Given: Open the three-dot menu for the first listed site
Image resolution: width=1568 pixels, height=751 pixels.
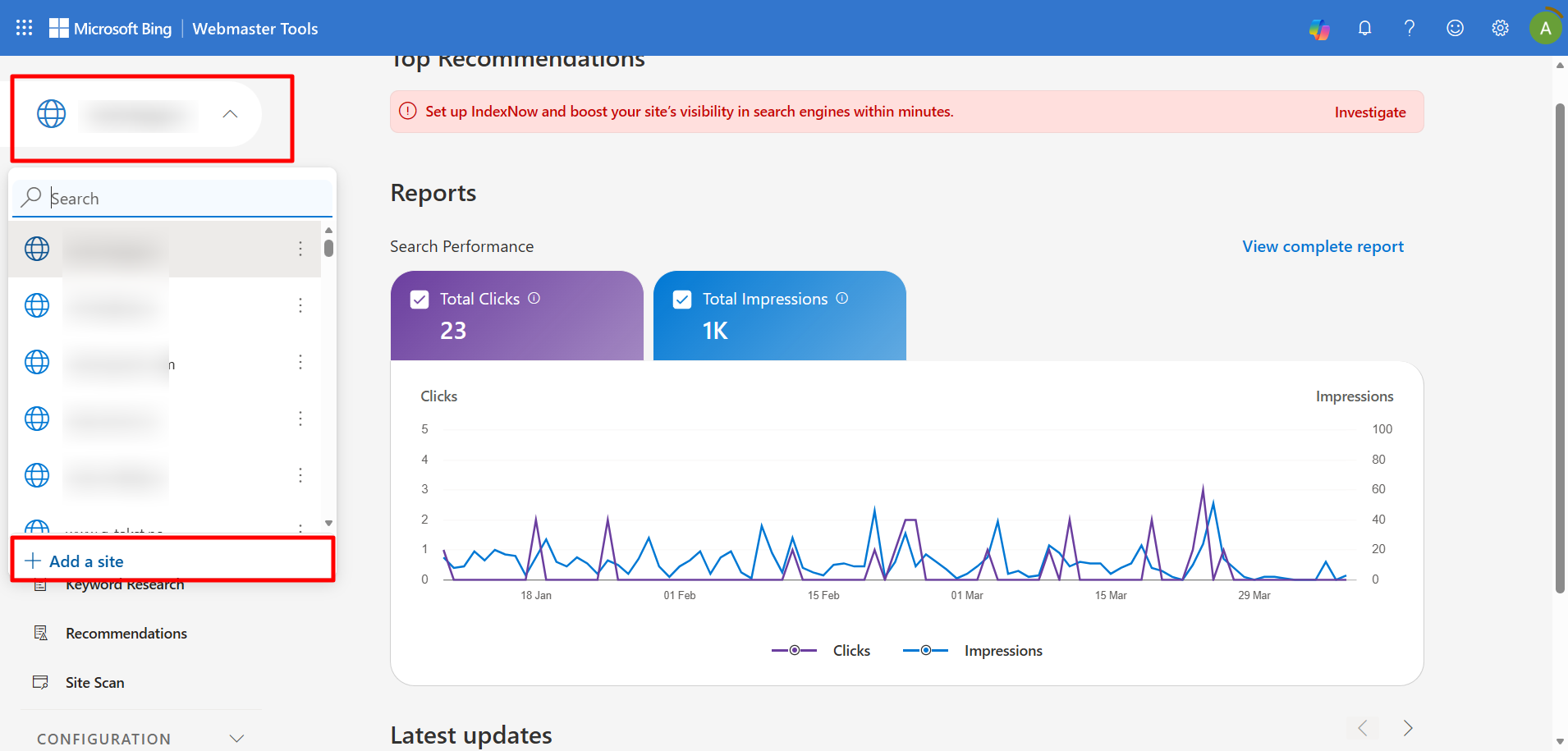Looking at the screenshot, I should (301, 249).
